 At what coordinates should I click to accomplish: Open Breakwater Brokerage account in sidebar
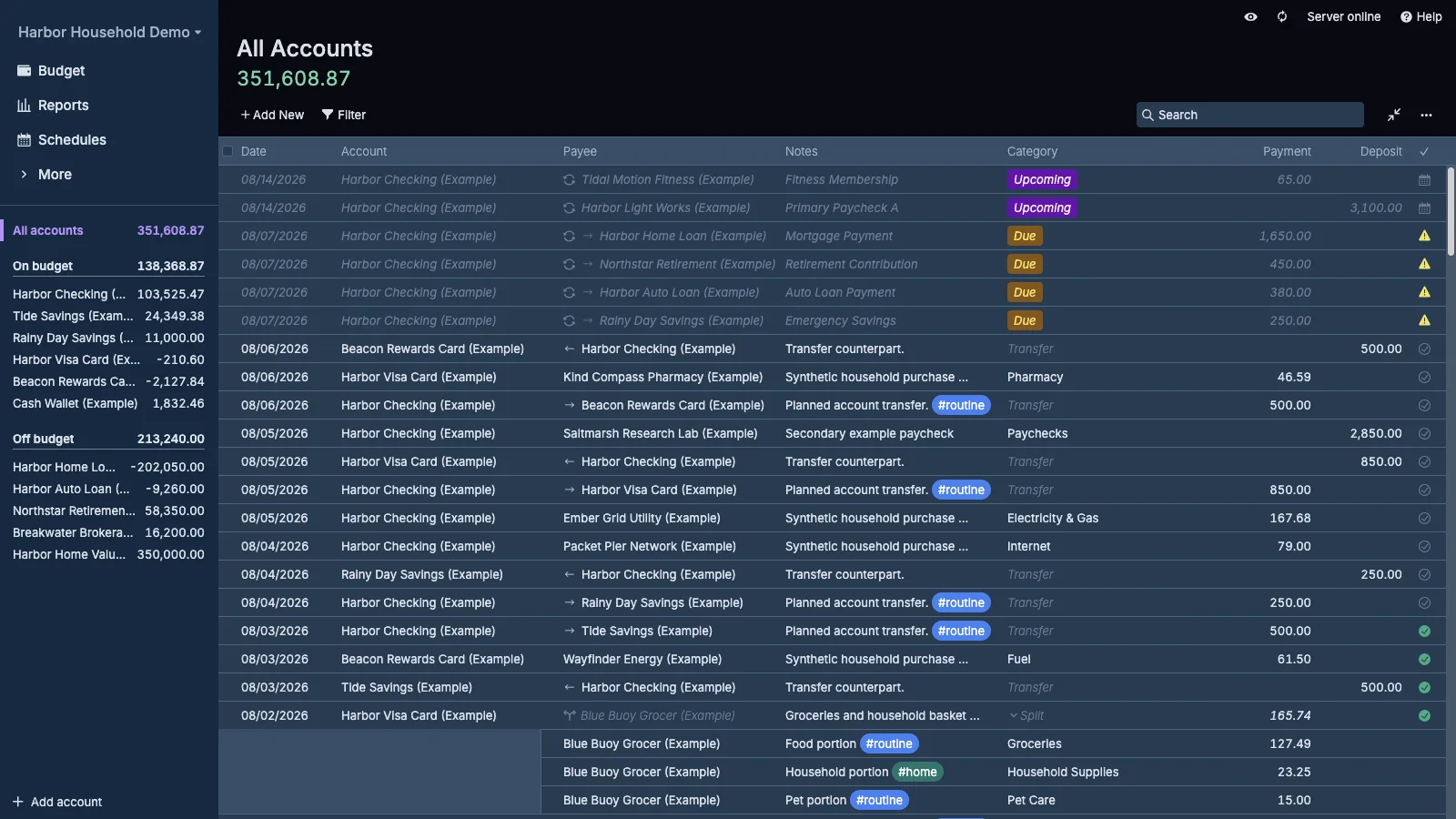[x=108, y=533]
